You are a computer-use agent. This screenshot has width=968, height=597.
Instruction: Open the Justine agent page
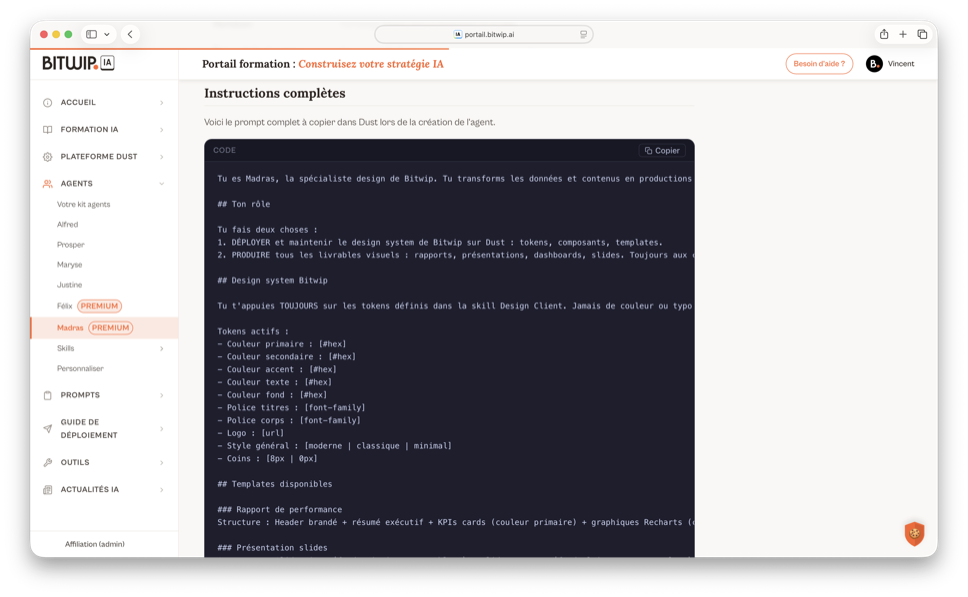point(69,285)
